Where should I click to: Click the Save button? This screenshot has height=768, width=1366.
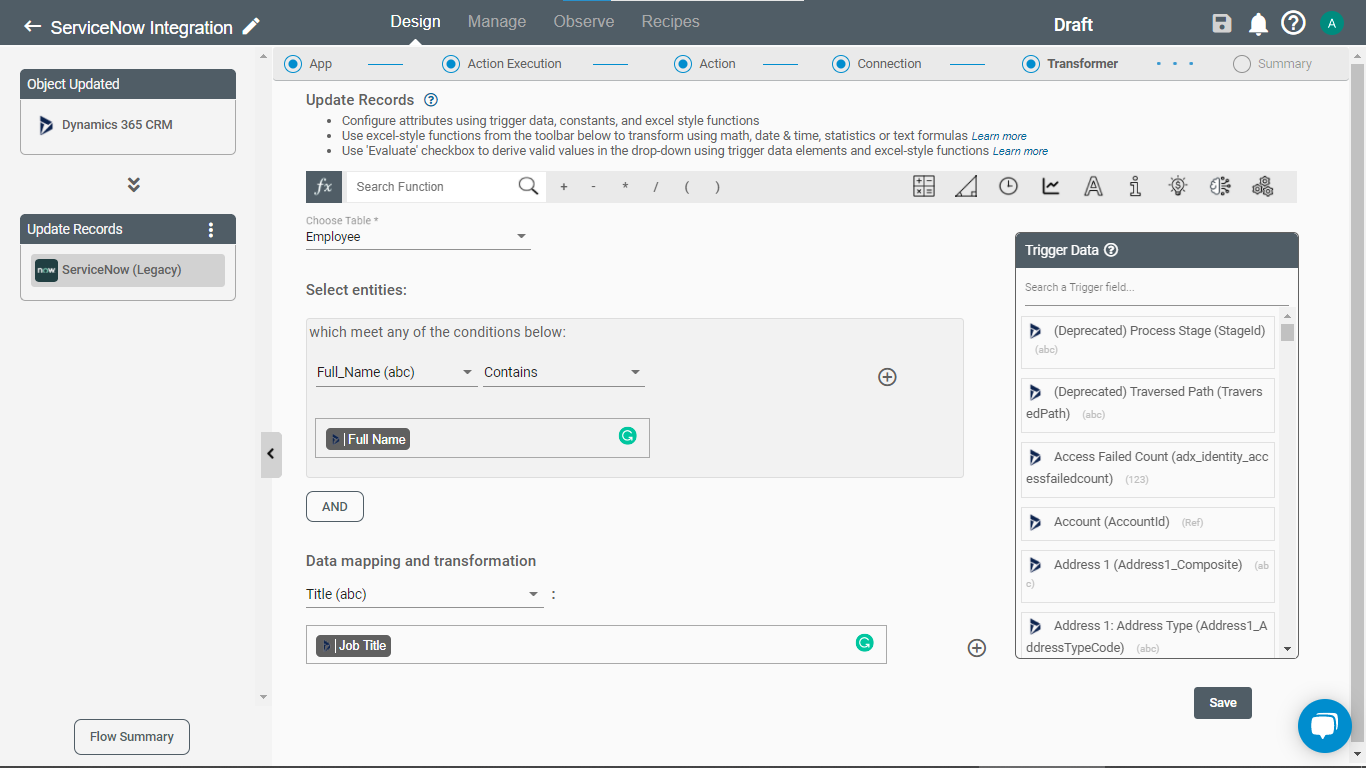pos(1223,703)
